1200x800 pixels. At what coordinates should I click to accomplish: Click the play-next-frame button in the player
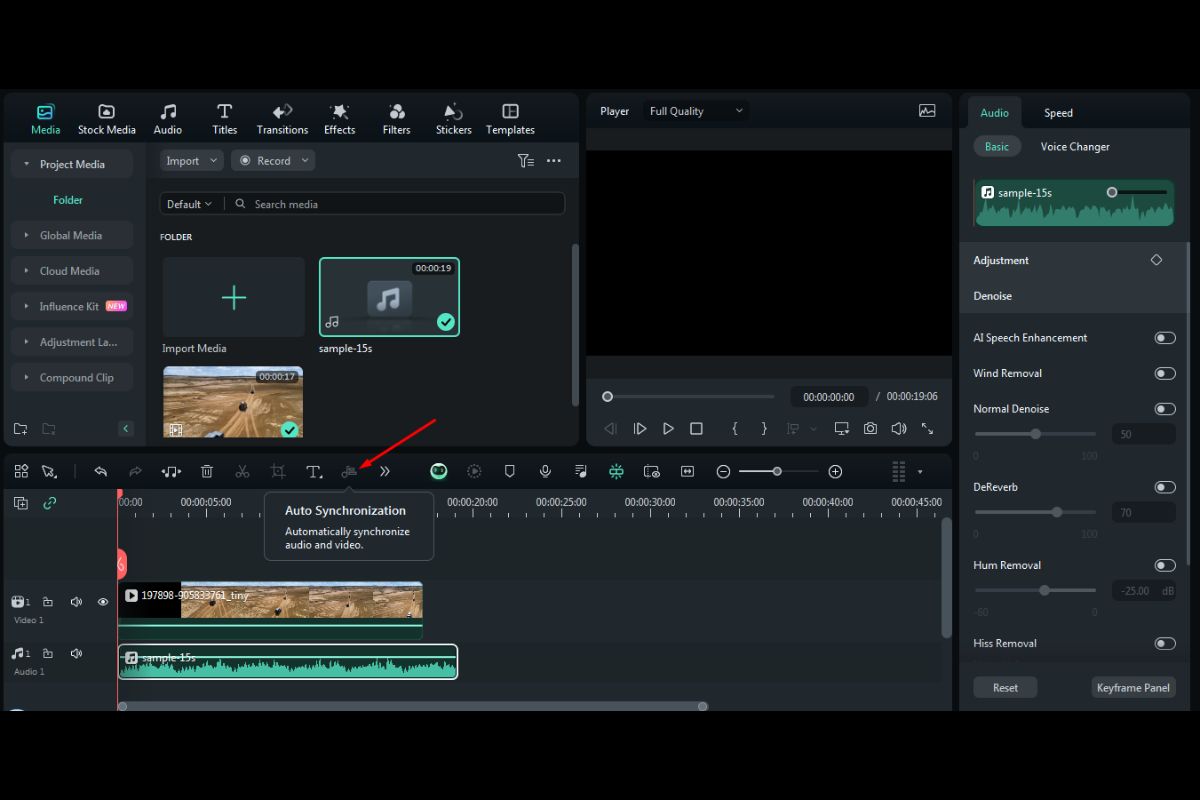click(640, 428)
